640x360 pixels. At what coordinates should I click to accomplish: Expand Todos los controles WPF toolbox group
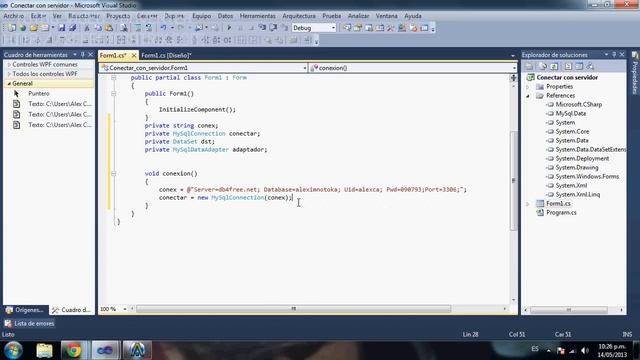pos(9,74)
